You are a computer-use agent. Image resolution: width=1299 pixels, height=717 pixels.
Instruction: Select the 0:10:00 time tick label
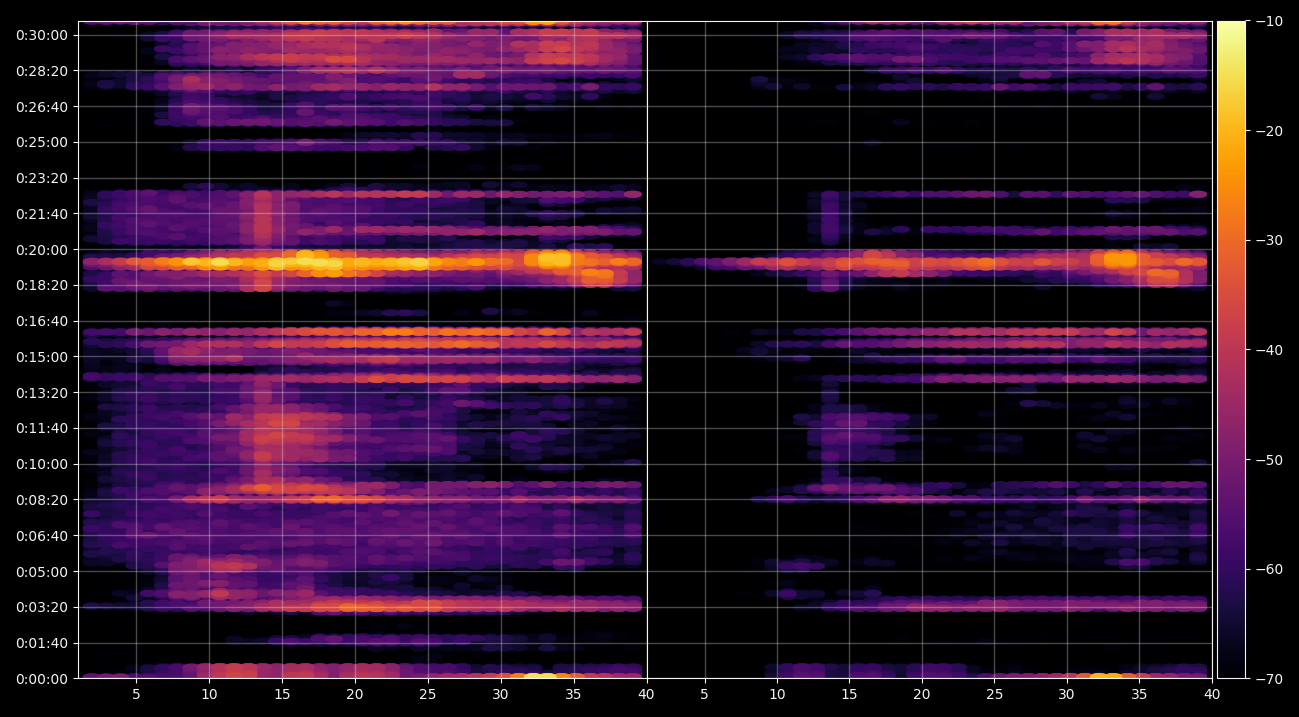[41, 464]
